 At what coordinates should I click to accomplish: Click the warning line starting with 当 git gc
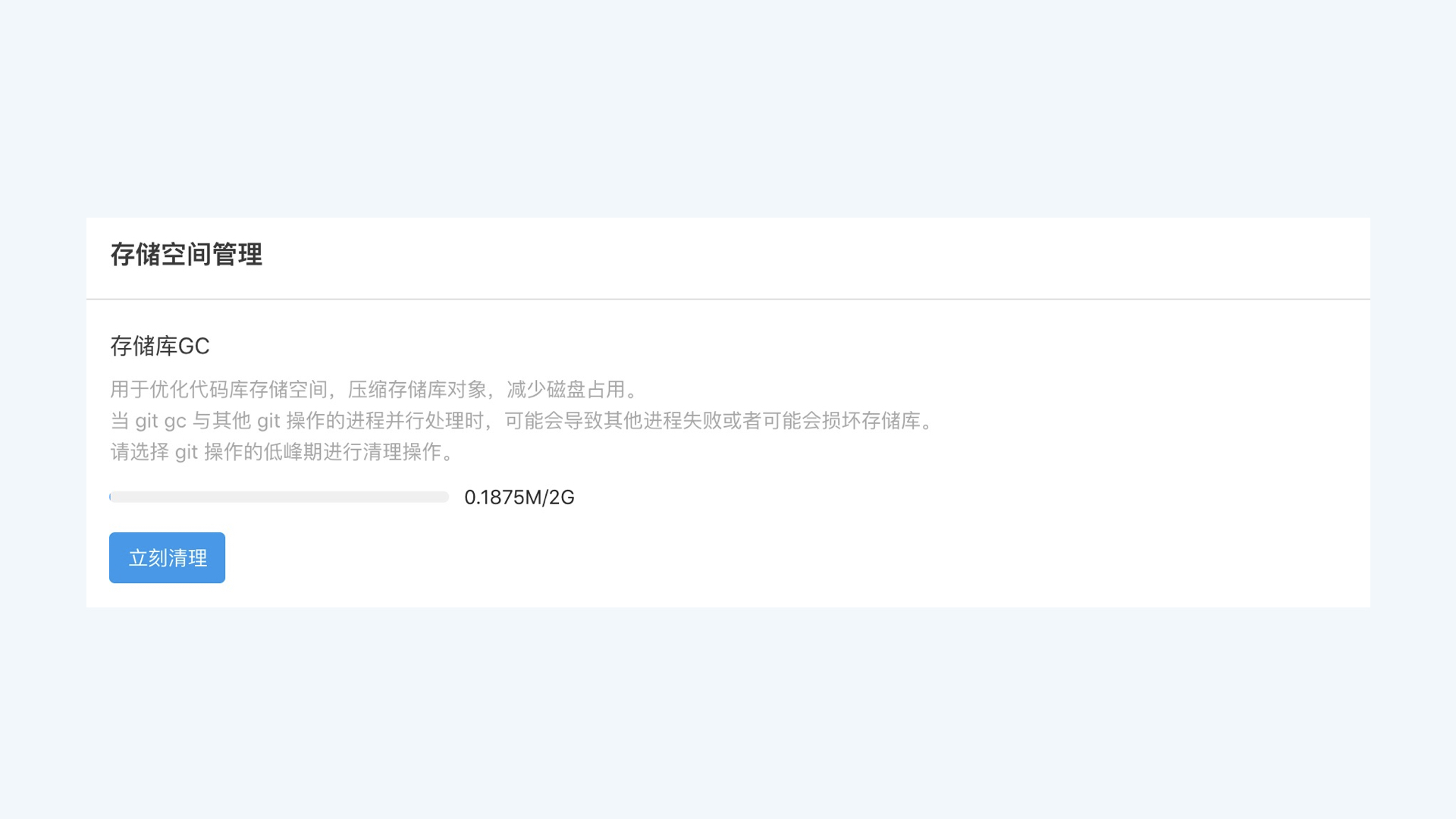(524, 420)
